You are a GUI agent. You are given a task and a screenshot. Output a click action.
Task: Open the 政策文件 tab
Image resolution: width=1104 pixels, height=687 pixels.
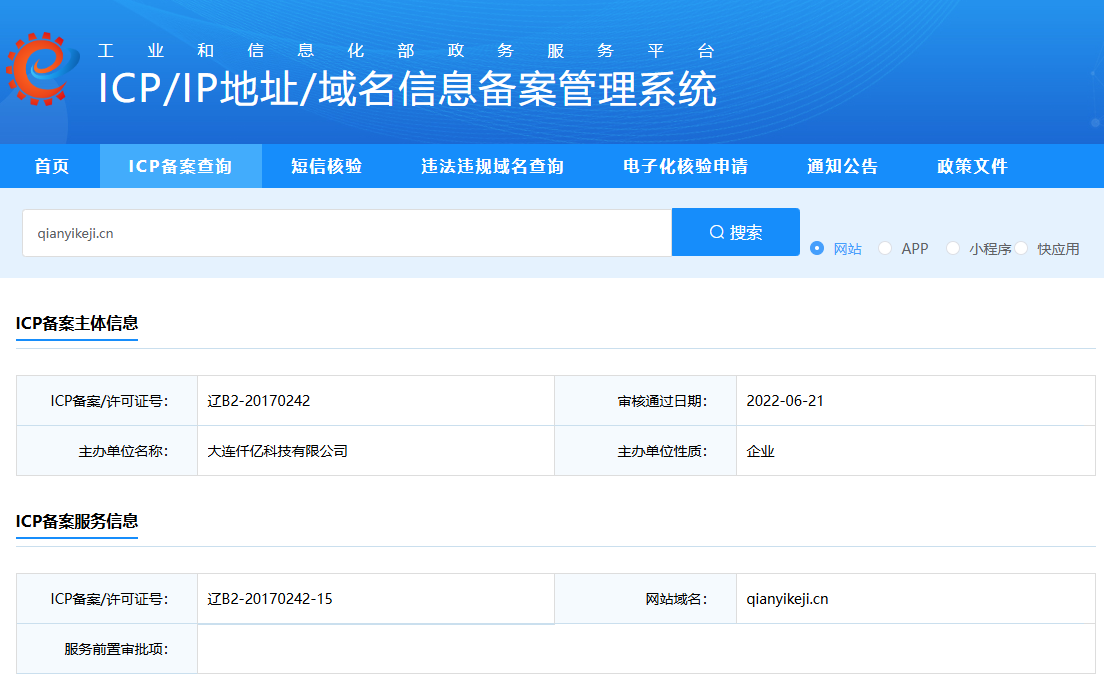(x=972, y=166)
